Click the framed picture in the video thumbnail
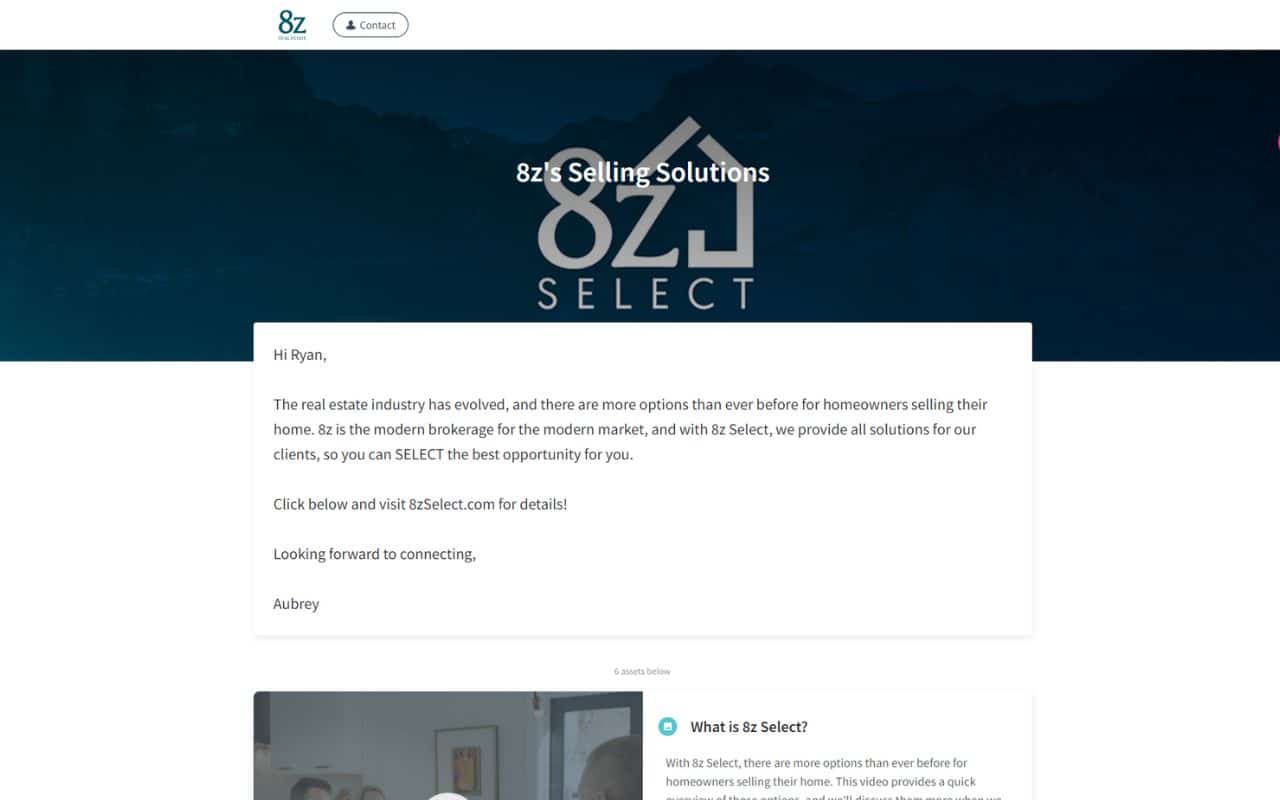 [466, 762]
